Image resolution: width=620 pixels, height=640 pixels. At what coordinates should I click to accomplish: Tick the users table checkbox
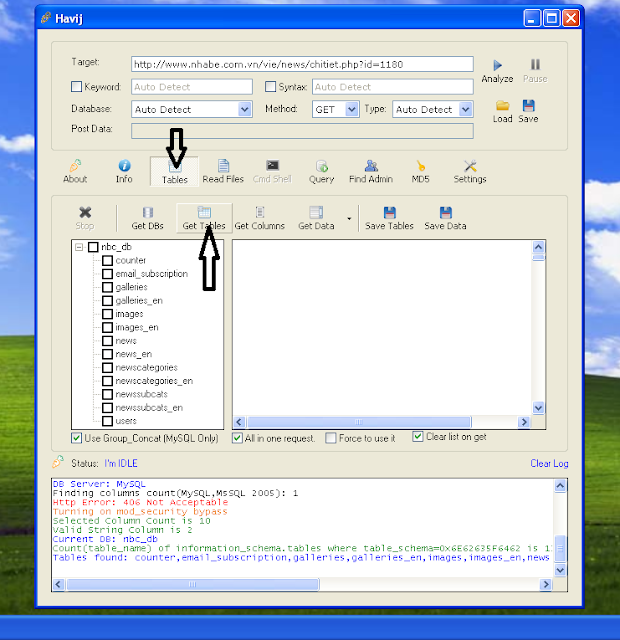tap(107, 421)
